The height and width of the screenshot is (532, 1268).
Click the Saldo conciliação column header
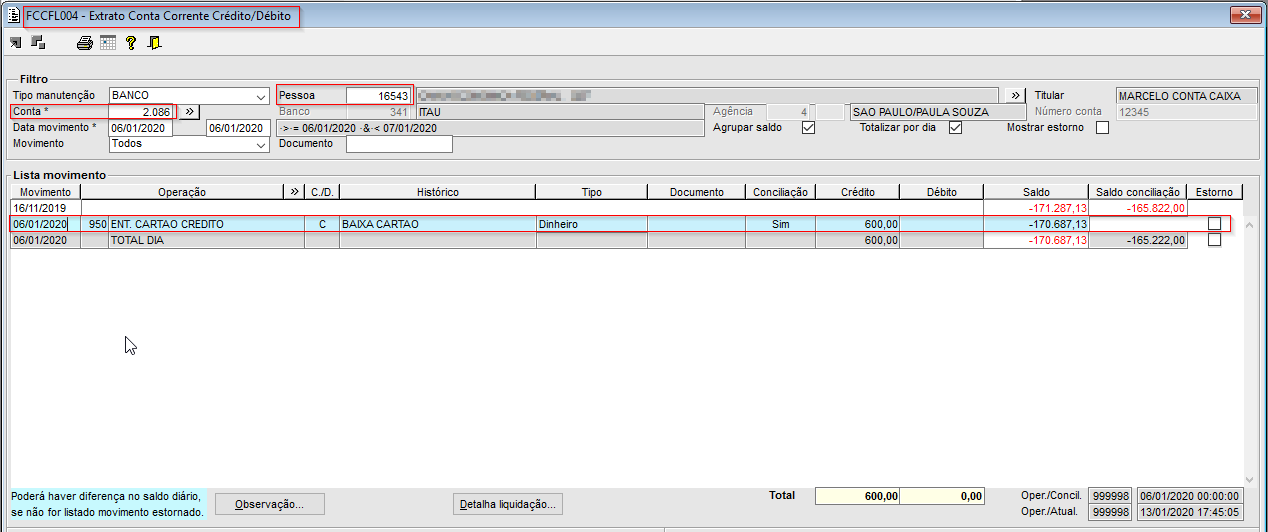point(1138,192)
